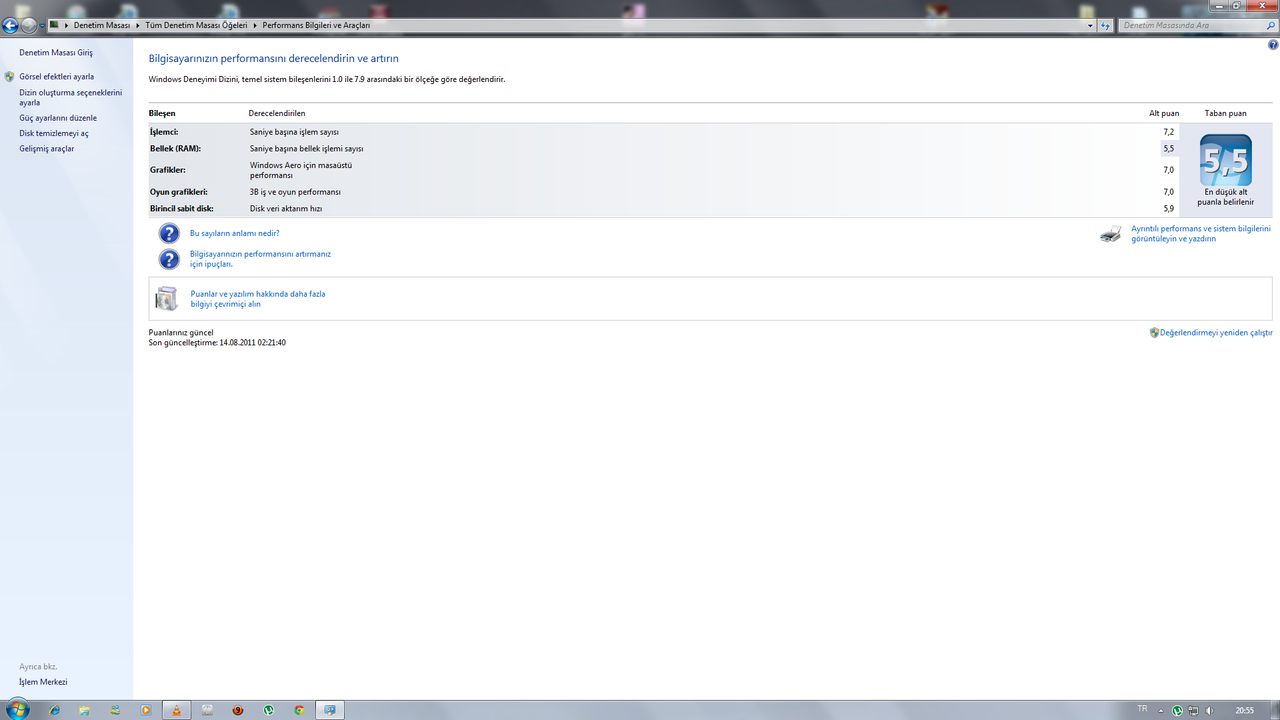
Task: Open the Windows Start orb
Action: [x=17, y=709]
